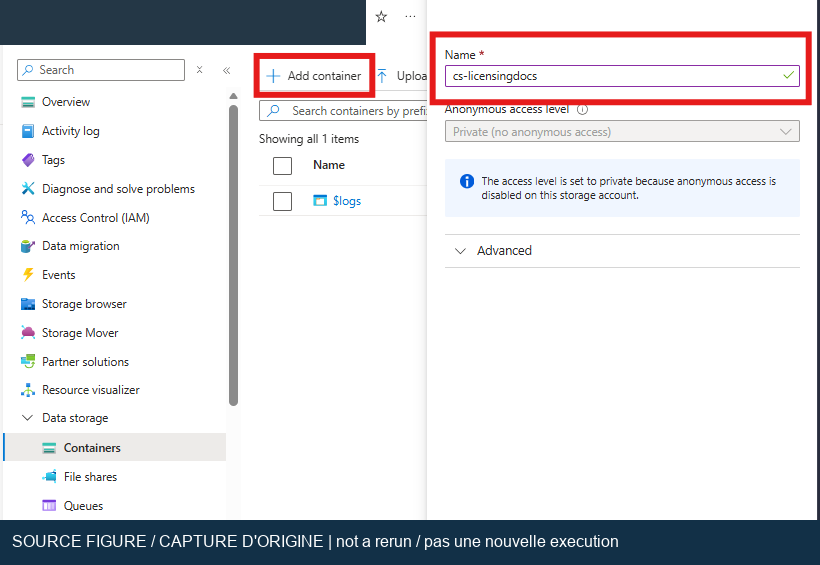Click the plus icon of Add container
The width and height of the screenshot is (820, 565).
click(273, 76)
